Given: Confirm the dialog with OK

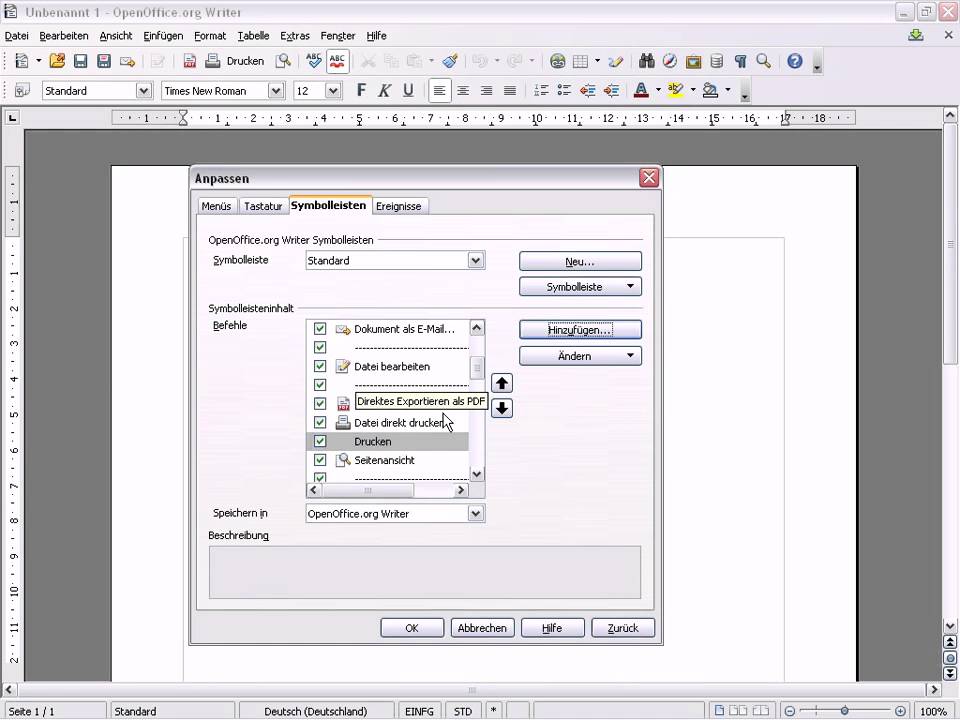Looking at the screenshot, I should [412, 628].
